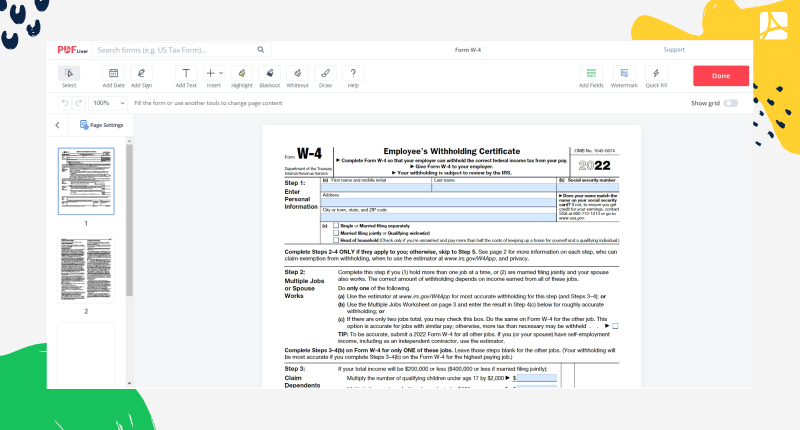Click the Form W-4 document title
The height and width of the screenshot is (430, 800).
468,50
